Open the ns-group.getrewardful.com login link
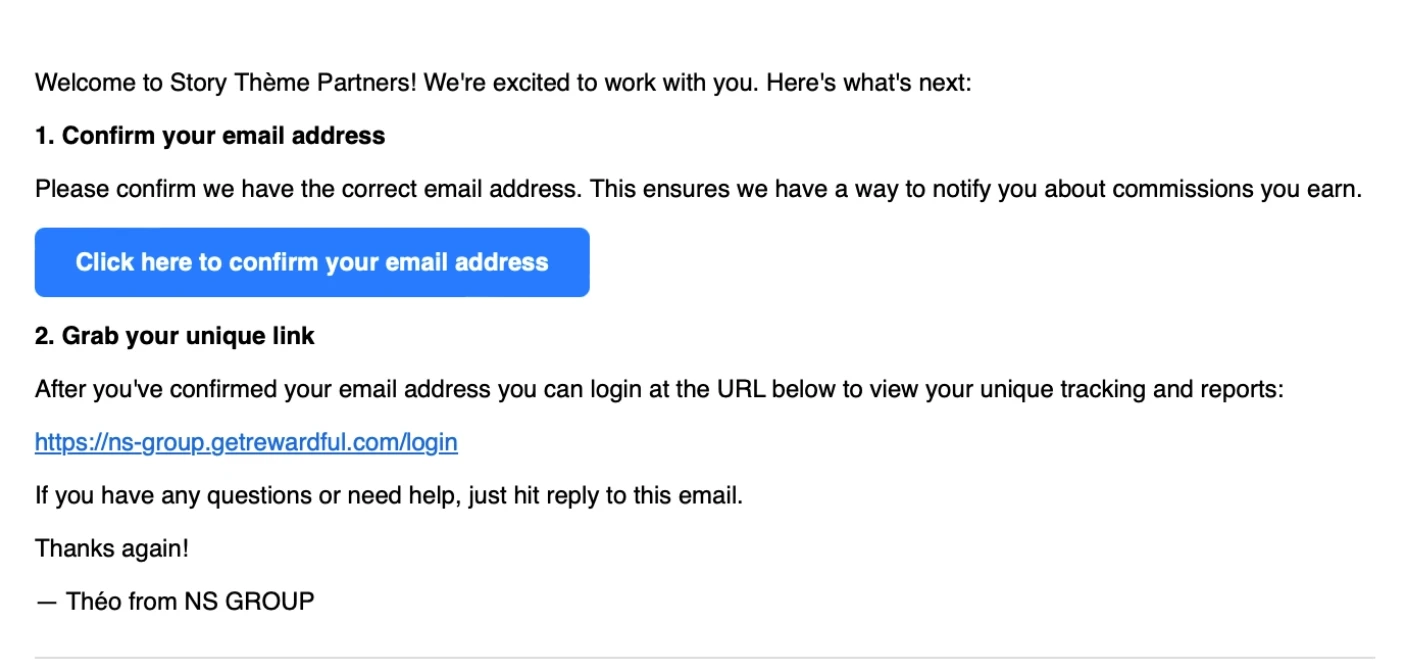 tap(246, 442)
